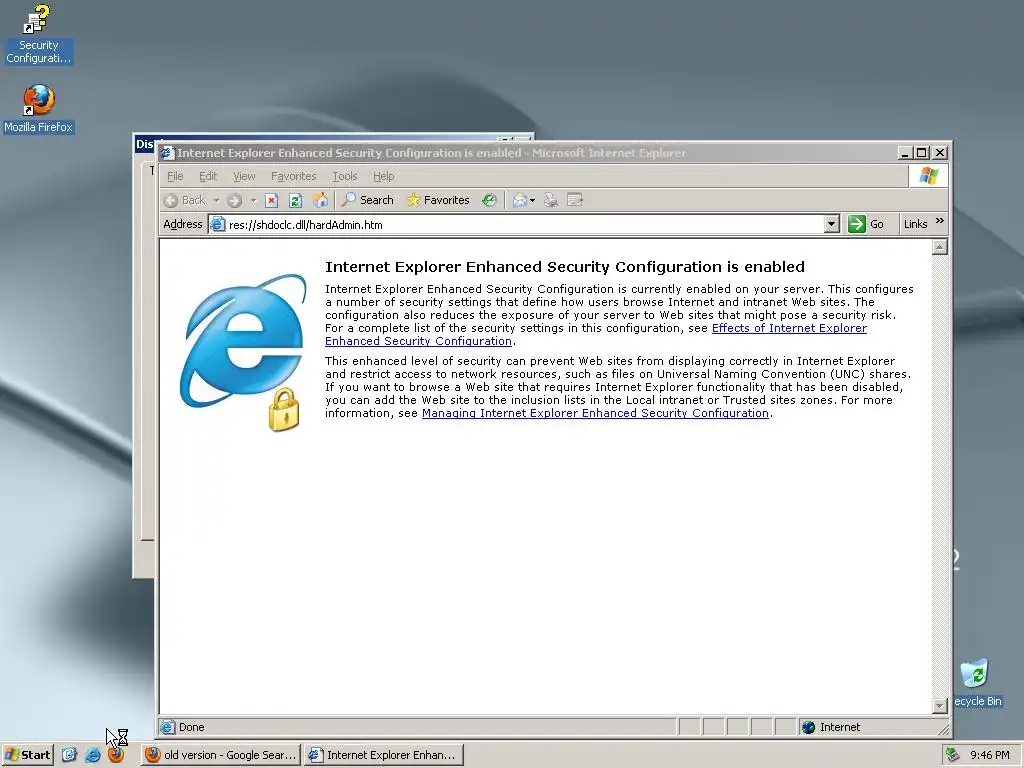The image size is (1024, 768).
Task: Expand the Mail button dropdown arrow
Action: tap(532, 200)
